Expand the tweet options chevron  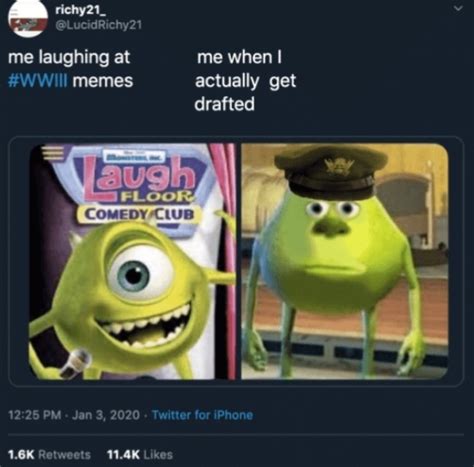click(x=459, y=9)
